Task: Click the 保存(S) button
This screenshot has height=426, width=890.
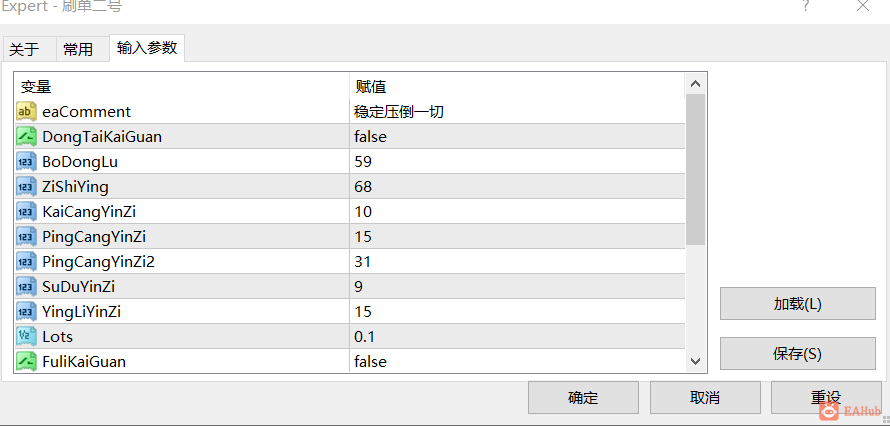Action: click(x=797, y=354)
